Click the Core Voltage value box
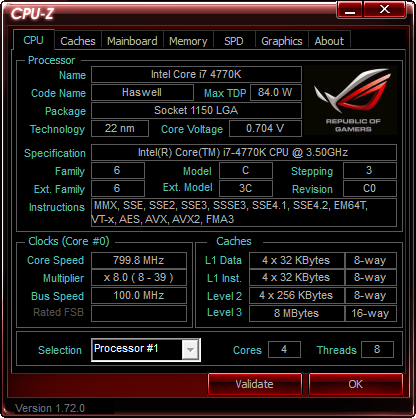The image size is (416, 418). pos(265,128)
